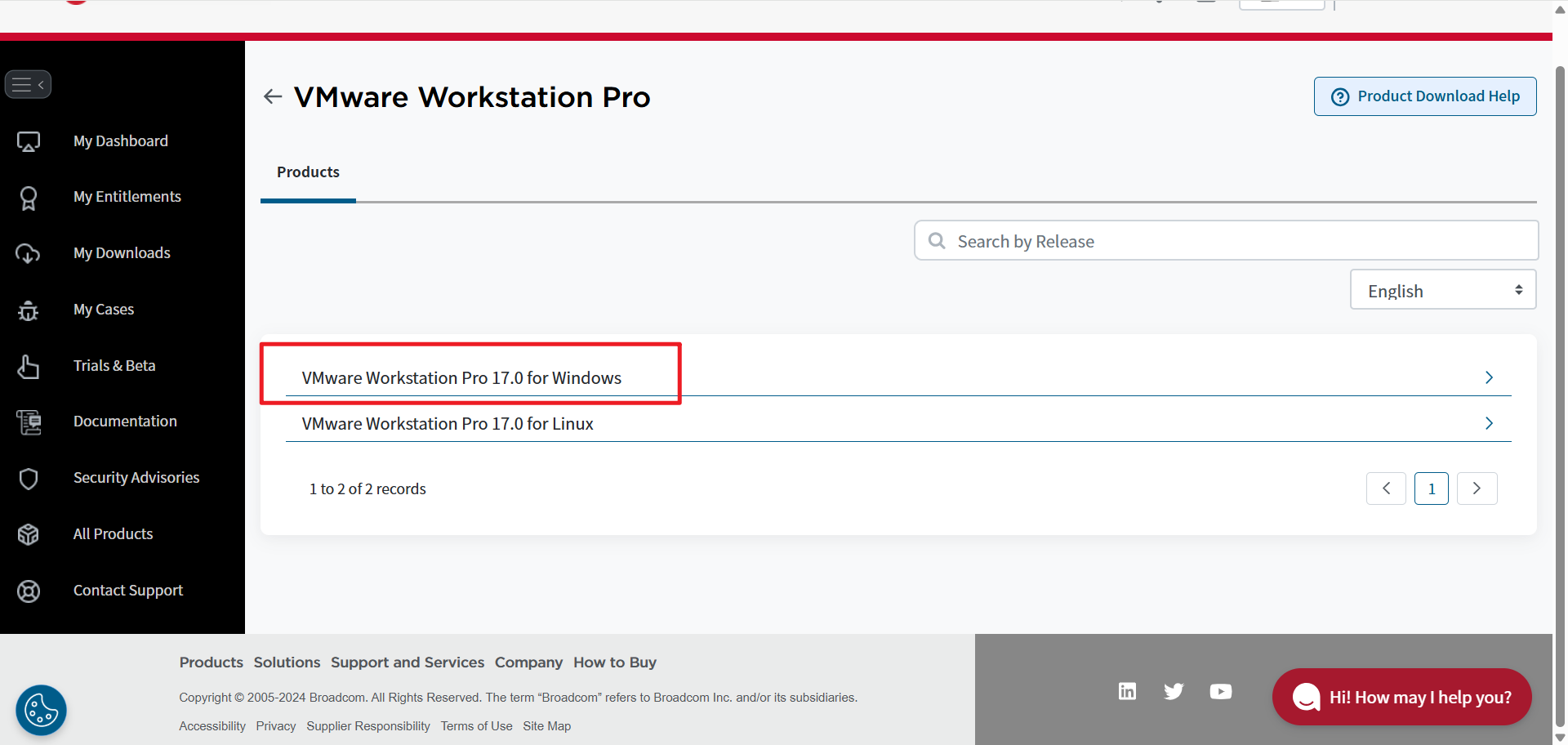The width and height of the screenshot is (1568, 745).
Task: Select page 1 in pagination
Action: point(1431,488)
